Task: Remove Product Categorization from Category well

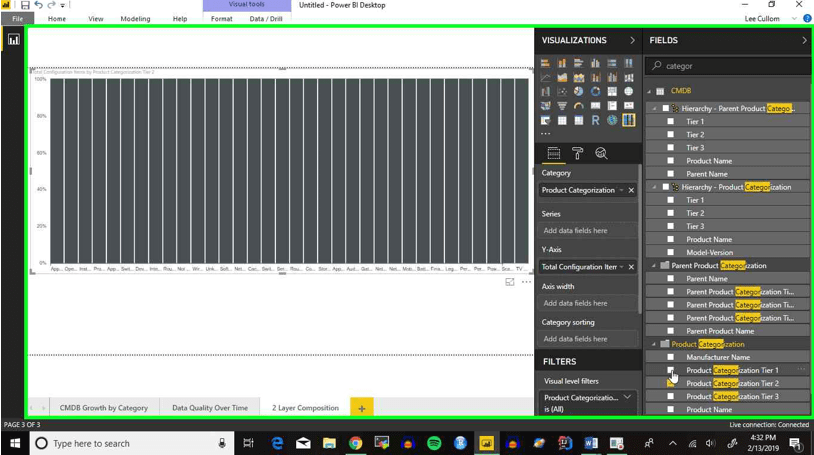Action: 631,190
